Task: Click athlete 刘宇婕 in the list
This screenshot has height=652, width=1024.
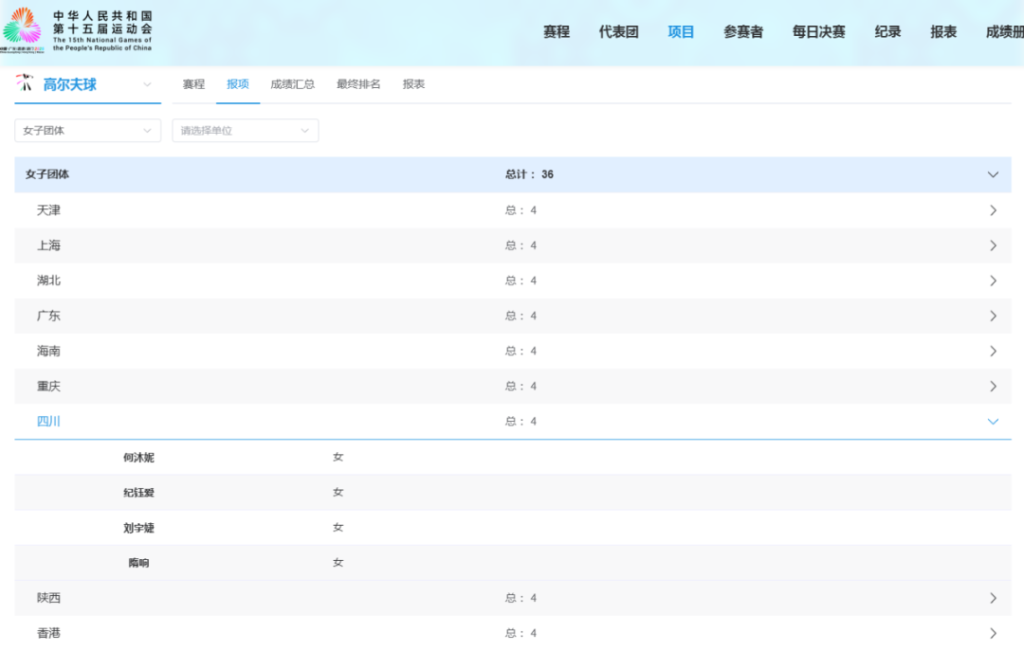Action: 140,527
